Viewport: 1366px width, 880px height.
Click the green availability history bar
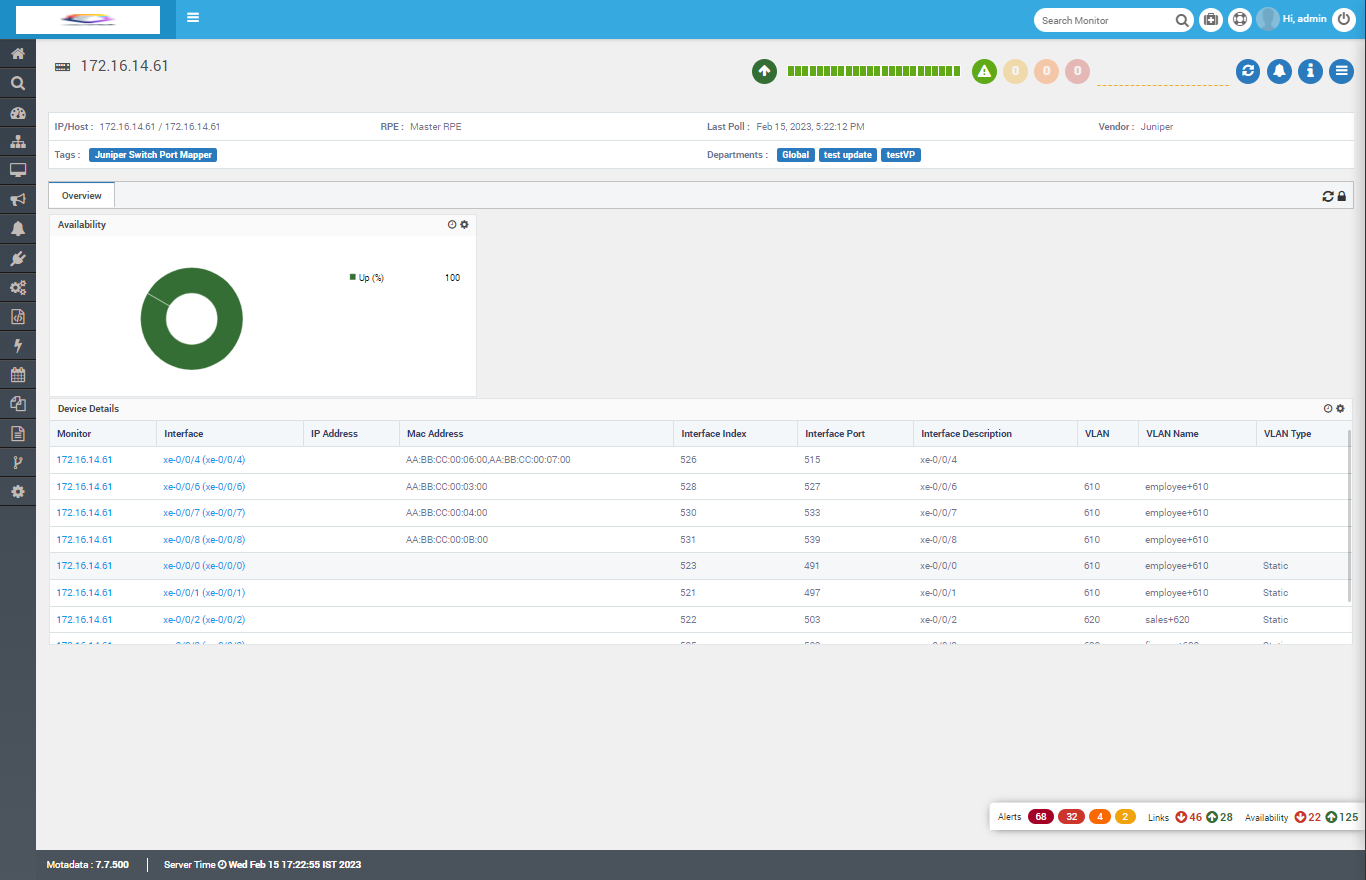coord(874,71)
